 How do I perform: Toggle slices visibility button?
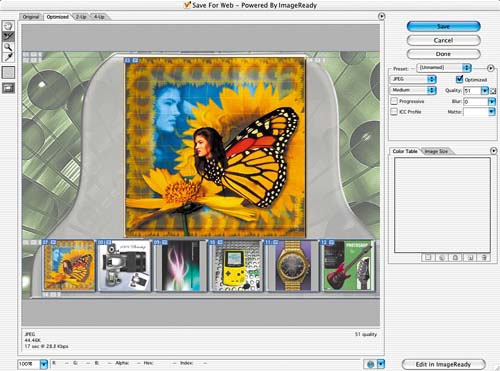pos(8,88)
